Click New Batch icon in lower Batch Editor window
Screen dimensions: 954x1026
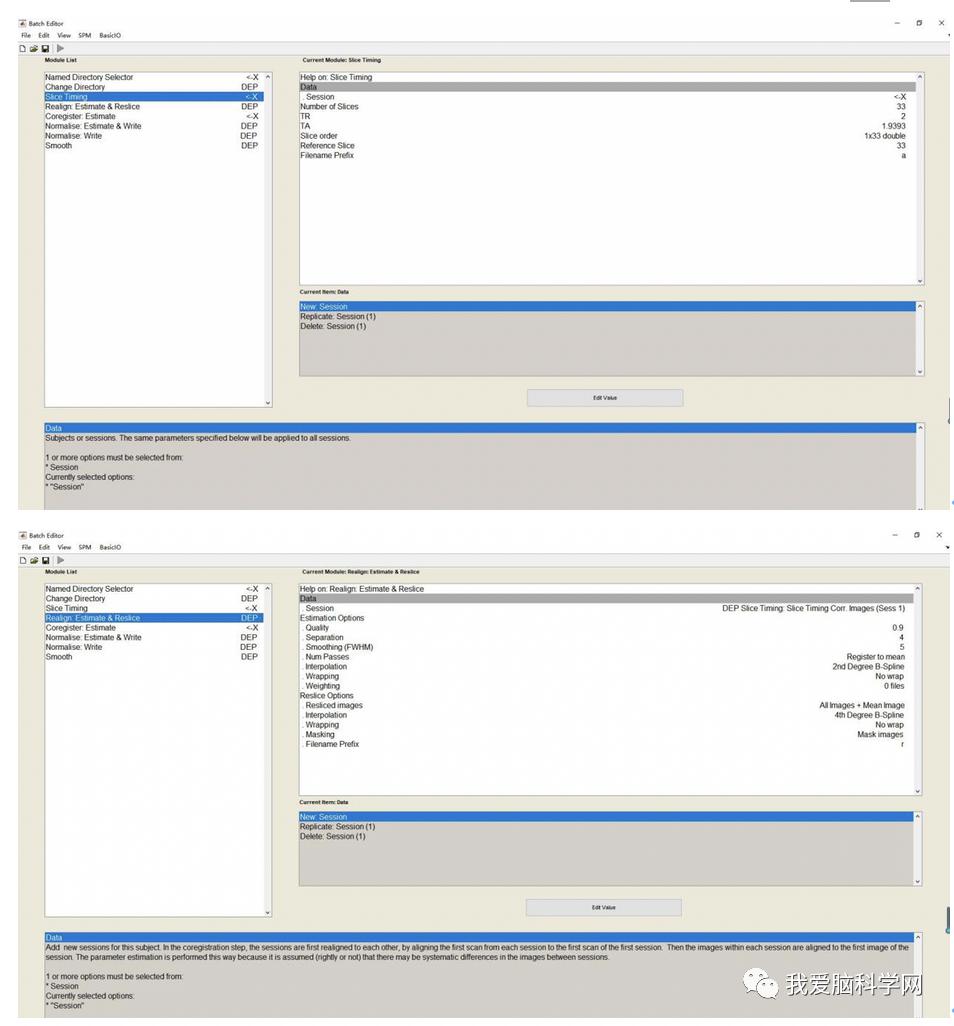point(23,560)
